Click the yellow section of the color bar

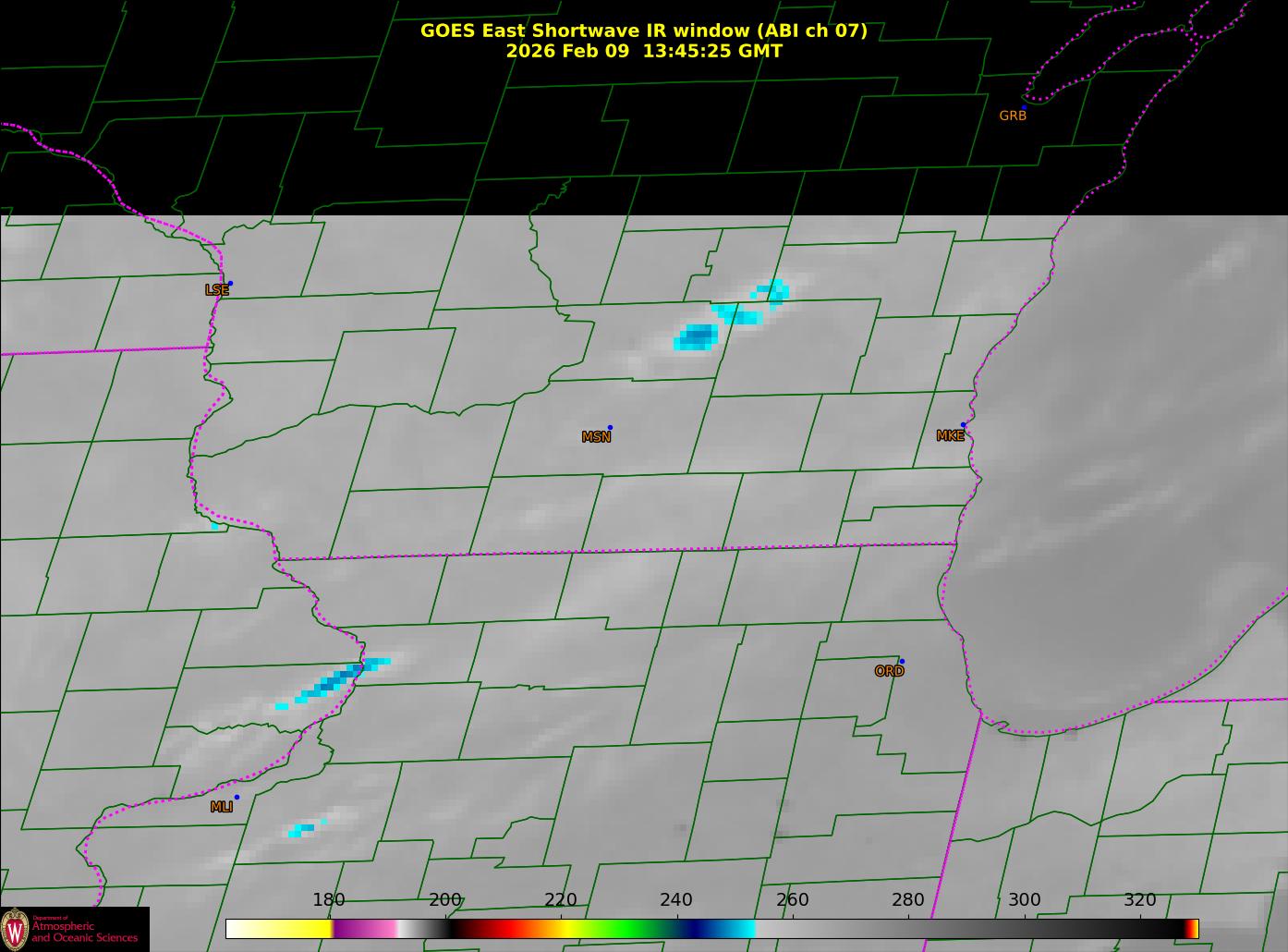[x=296, y=929]
